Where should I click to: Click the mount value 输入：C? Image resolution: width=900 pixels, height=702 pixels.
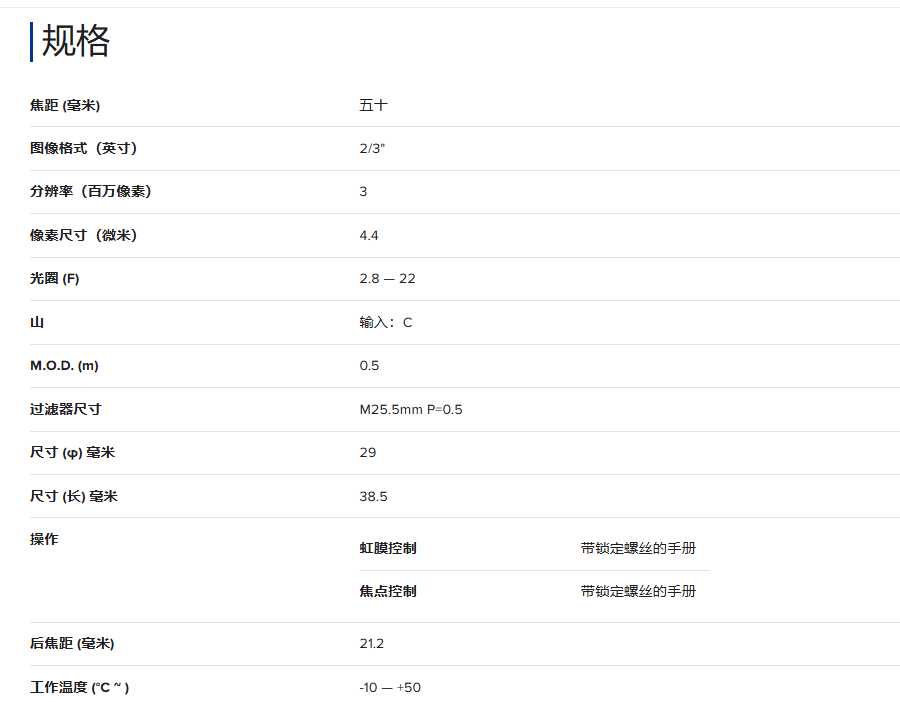[385, 322]
